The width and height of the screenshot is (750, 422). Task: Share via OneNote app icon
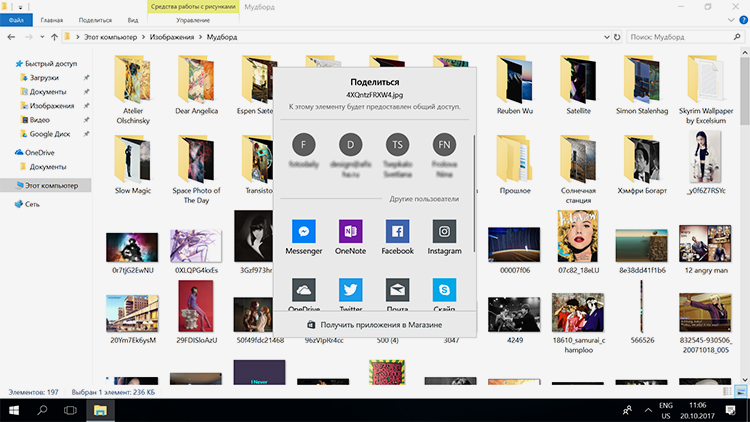click(x=351, y=231)
